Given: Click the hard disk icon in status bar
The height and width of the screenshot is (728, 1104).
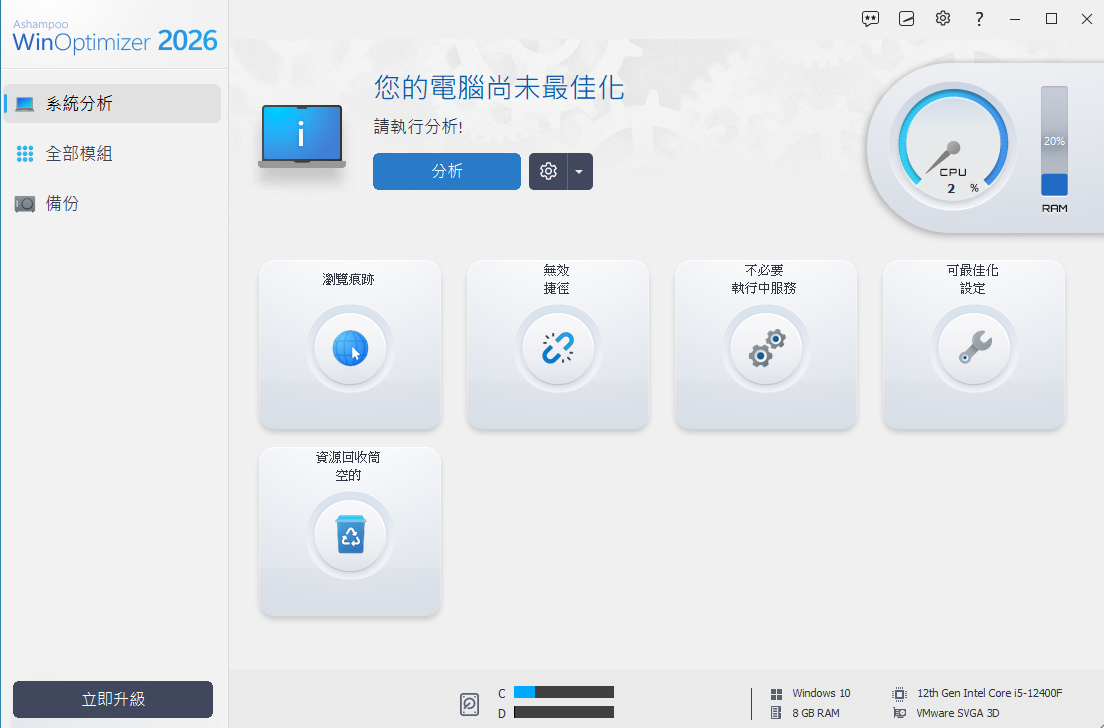Looking at the screenshot, I should point(470,704).
